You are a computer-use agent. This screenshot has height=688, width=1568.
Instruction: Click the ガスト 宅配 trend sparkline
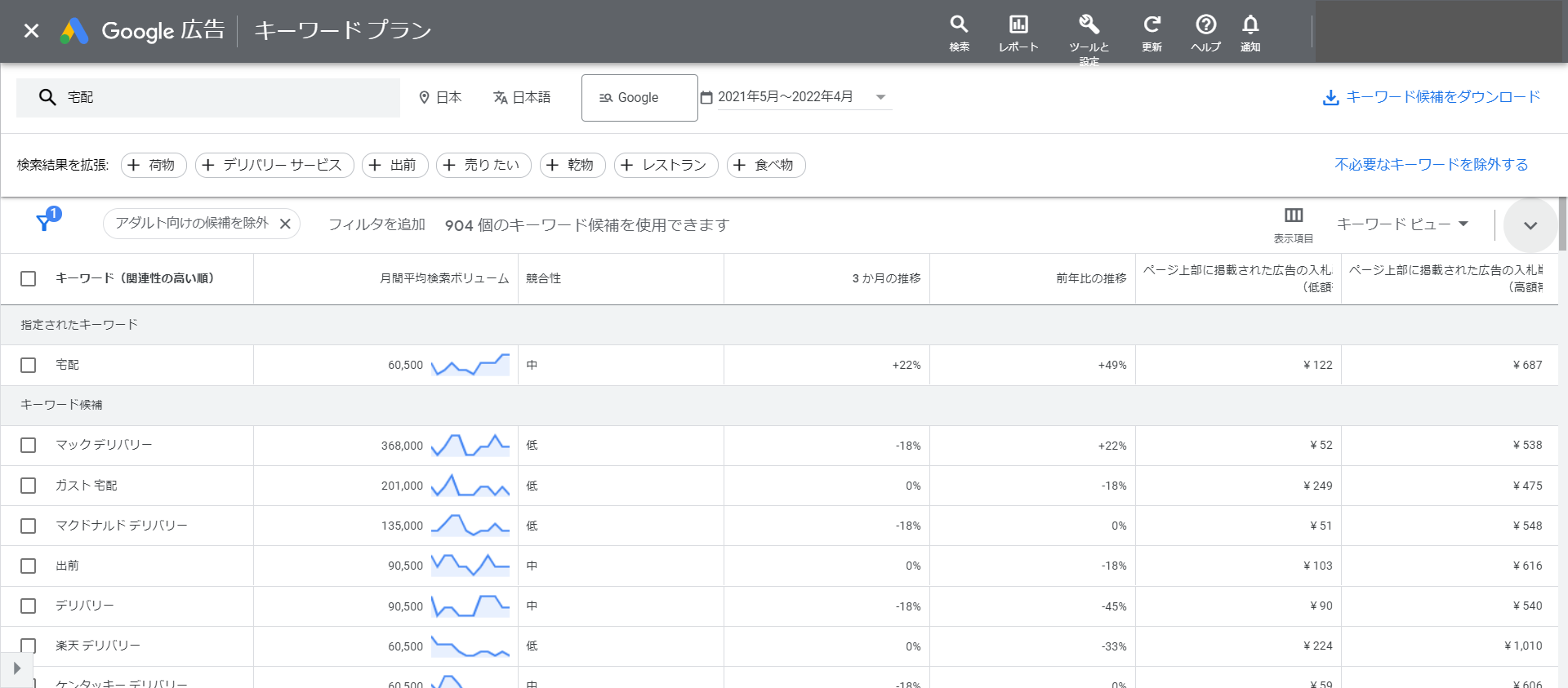470,486
